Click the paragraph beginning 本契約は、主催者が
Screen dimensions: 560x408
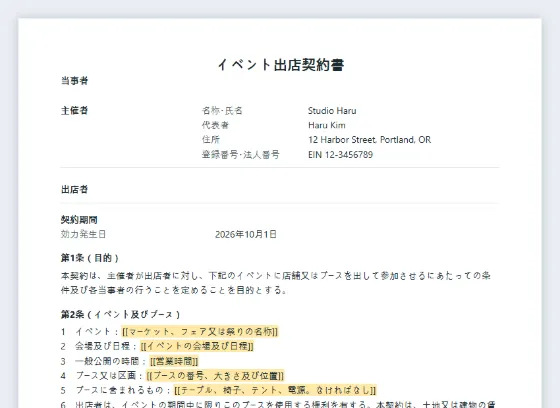pos(276,283)
